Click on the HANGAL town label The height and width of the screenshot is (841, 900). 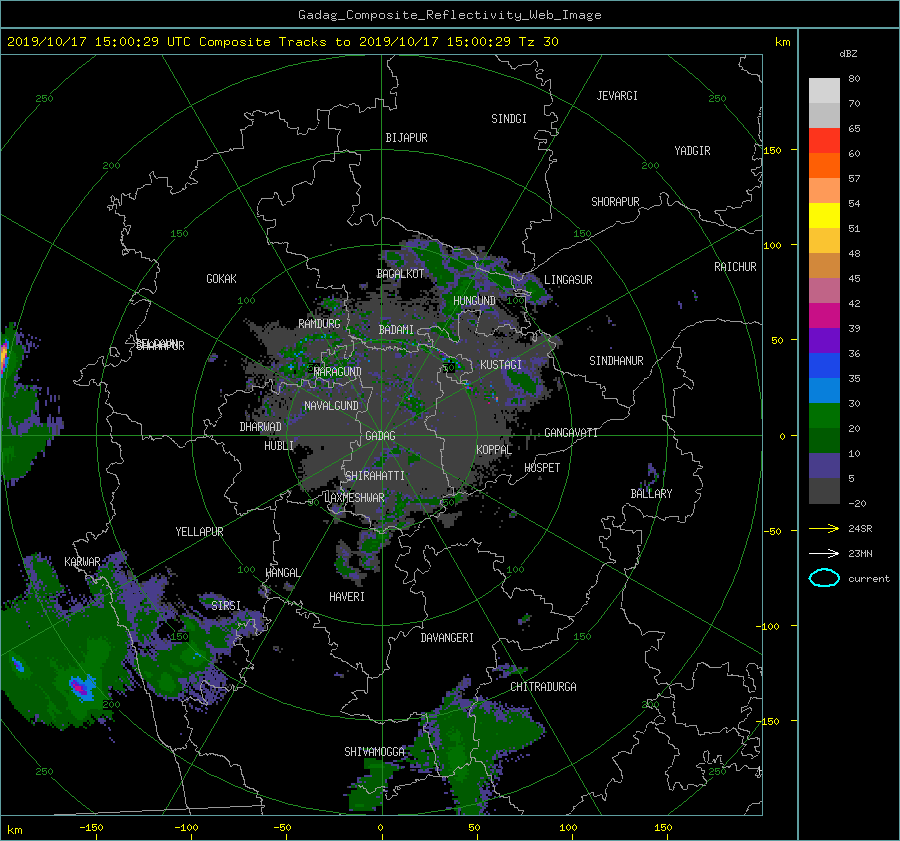click(282, 573)
